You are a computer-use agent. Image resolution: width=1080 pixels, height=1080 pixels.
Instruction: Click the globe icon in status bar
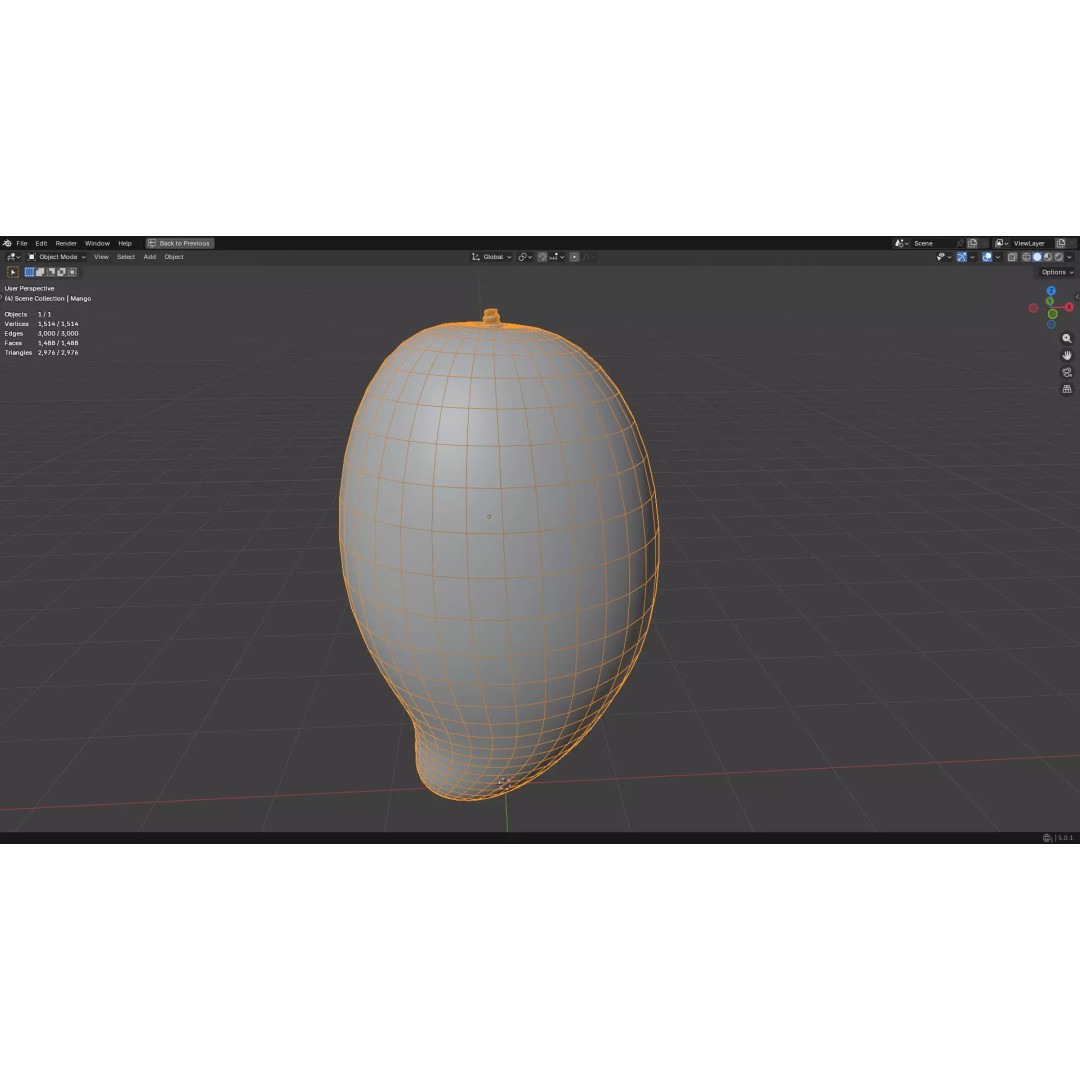tap(1047, 838)
